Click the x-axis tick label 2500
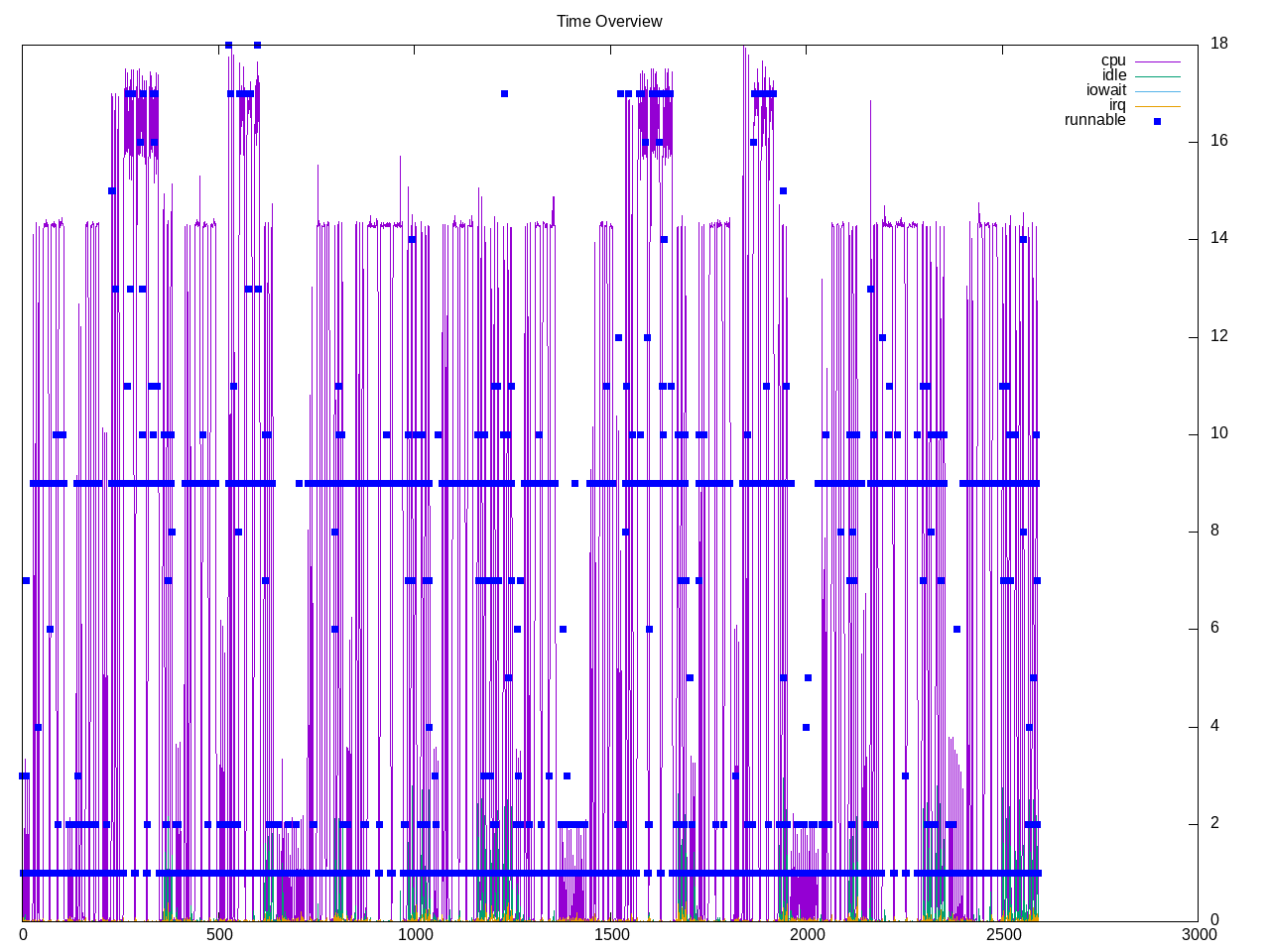 pyautogui.click(x=1003, y=934)
